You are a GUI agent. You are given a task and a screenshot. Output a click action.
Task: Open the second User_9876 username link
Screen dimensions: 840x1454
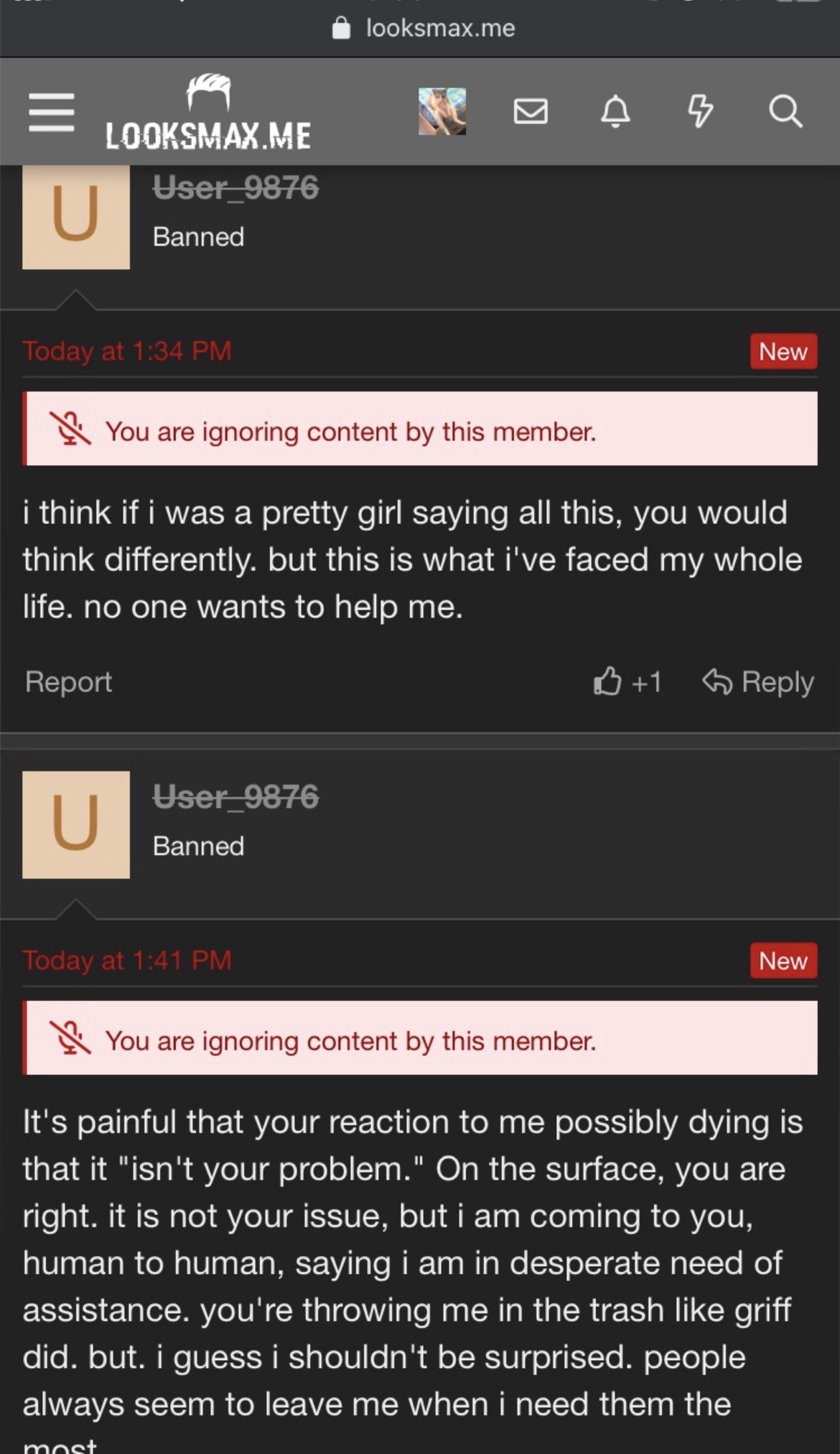235,797
